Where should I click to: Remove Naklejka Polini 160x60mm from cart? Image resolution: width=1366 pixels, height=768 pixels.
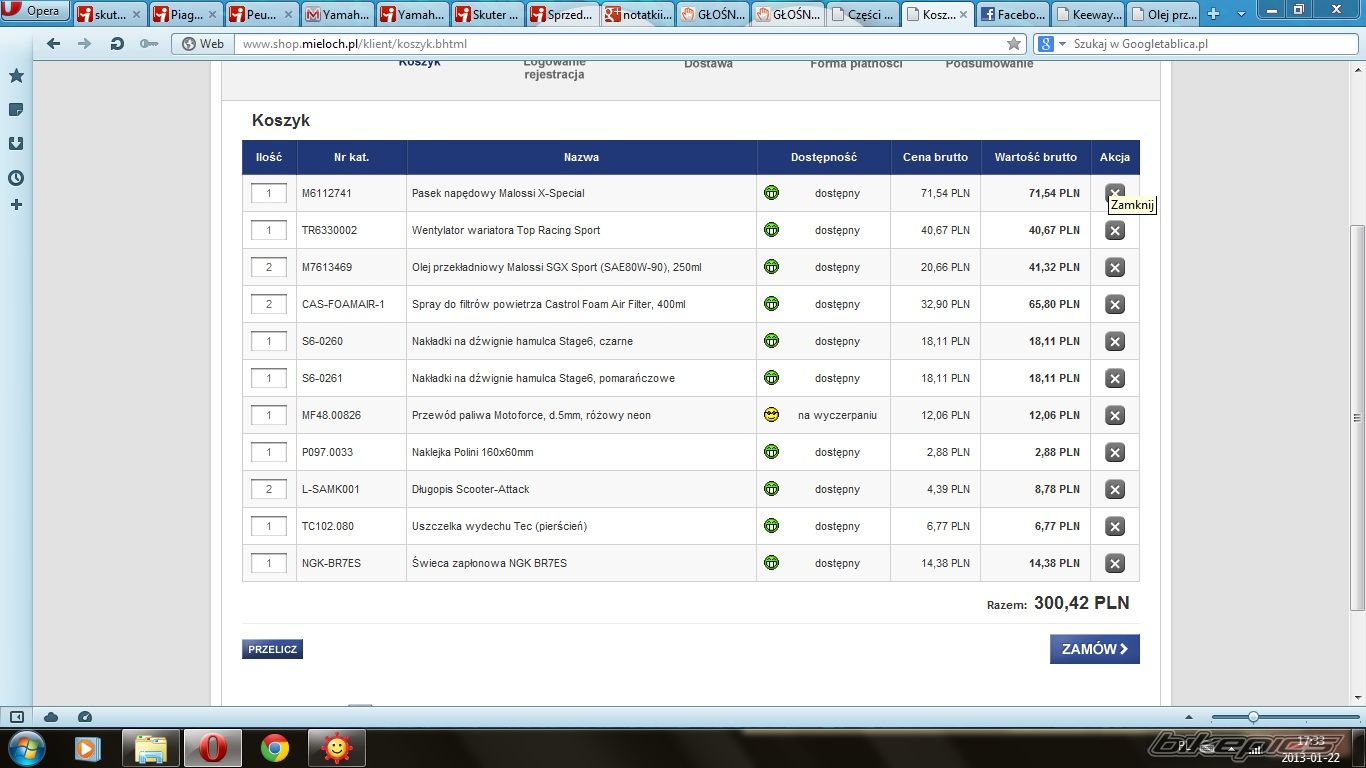click(1115, 452)
